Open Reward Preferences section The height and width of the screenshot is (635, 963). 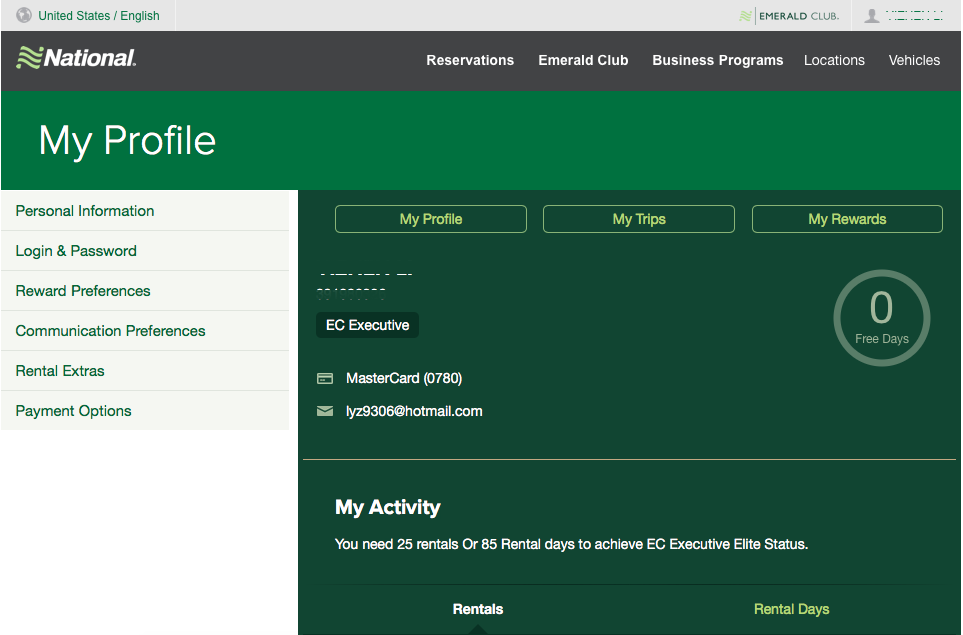tap(145, 290)
